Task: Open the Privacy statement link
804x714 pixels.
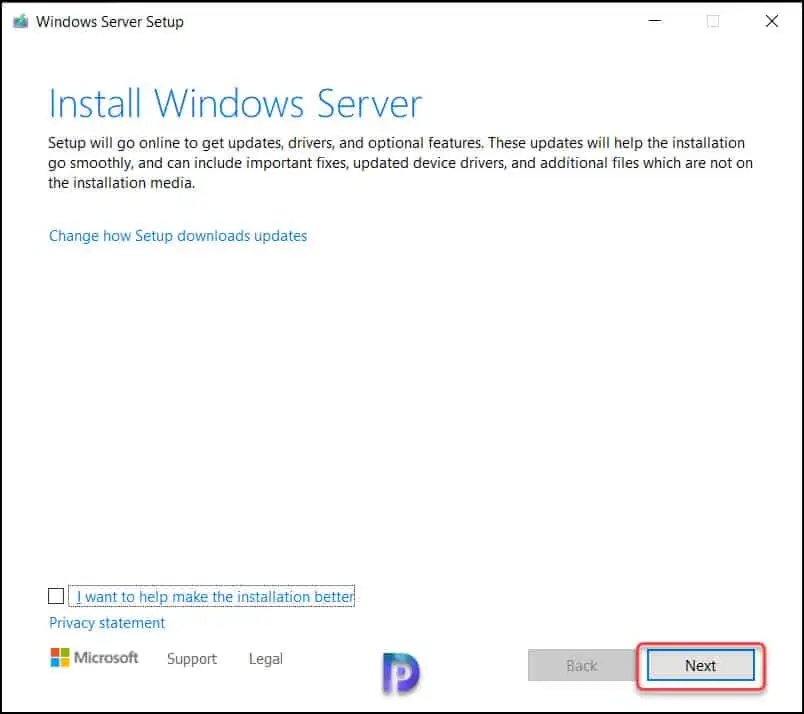Action: 107,623
